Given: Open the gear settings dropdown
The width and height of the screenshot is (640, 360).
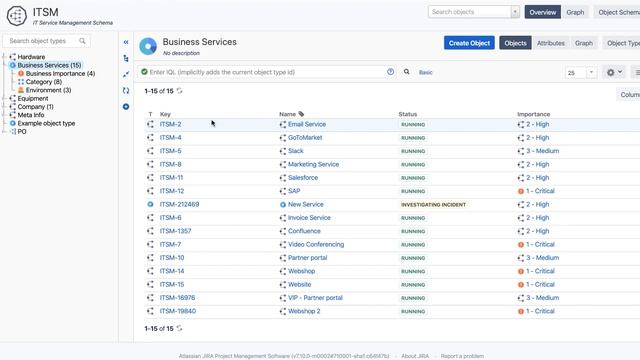Looking at the screenshot, I should point(614,72).
